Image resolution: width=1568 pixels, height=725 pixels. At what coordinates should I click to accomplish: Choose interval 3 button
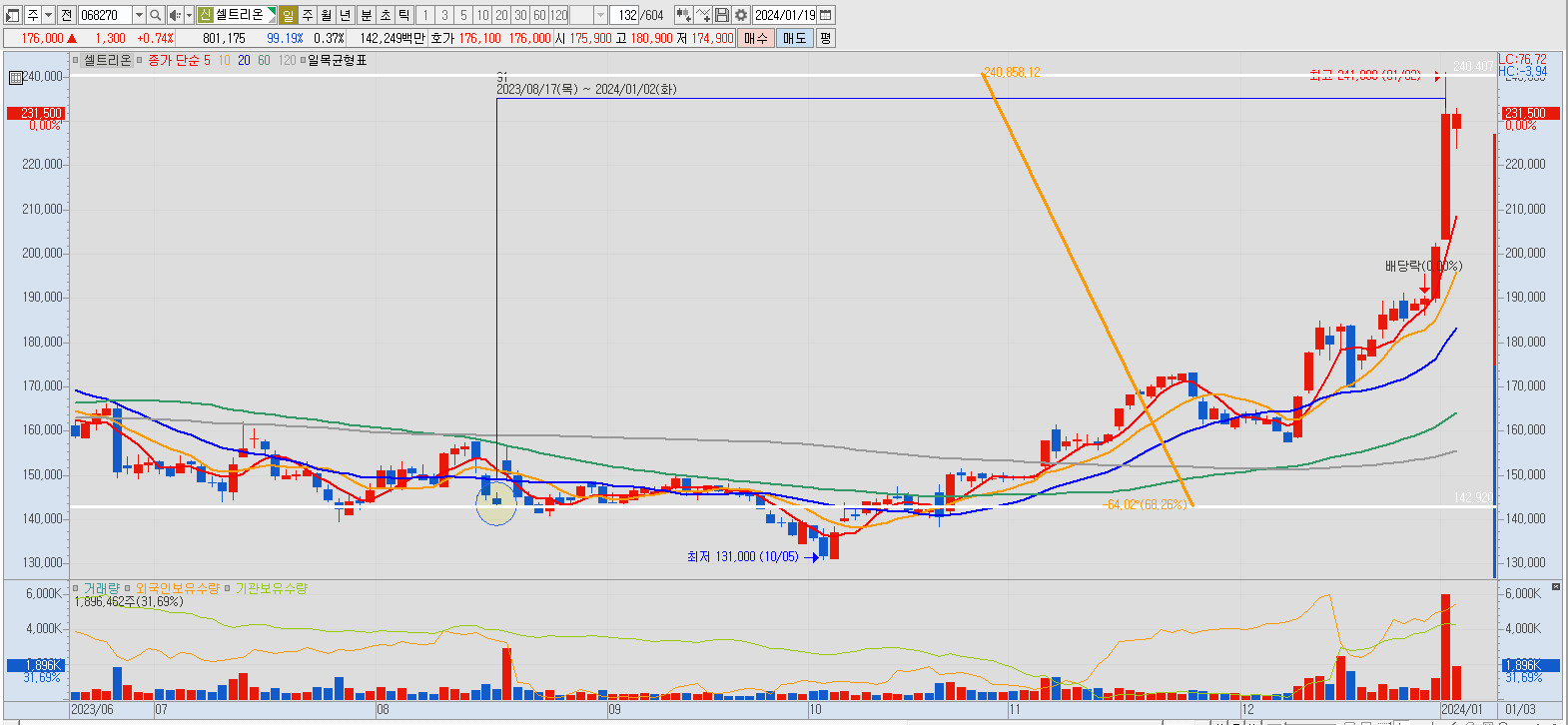pos(444,15)
